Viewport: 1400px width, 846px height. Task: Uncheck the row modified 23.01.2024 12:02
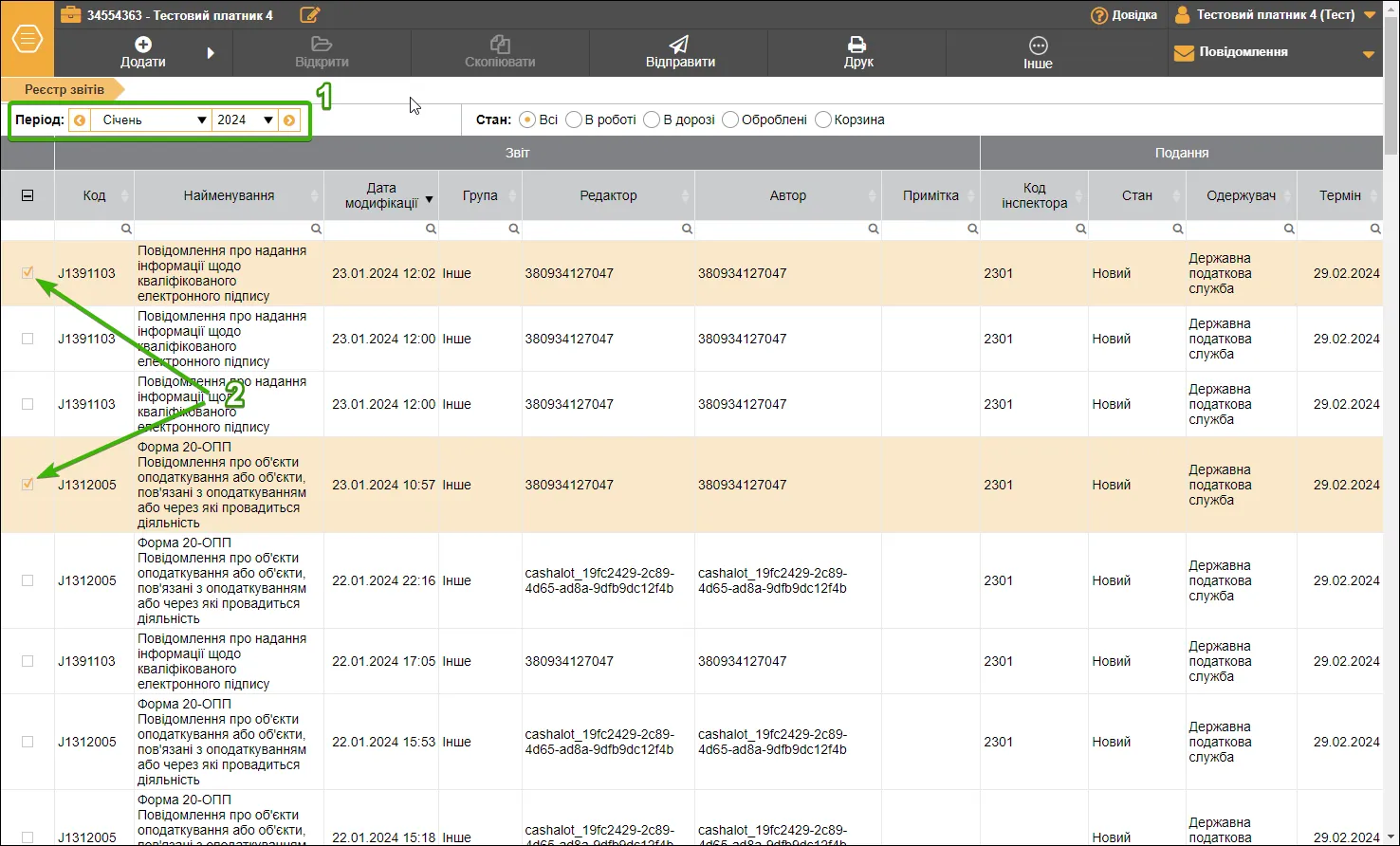28,273
